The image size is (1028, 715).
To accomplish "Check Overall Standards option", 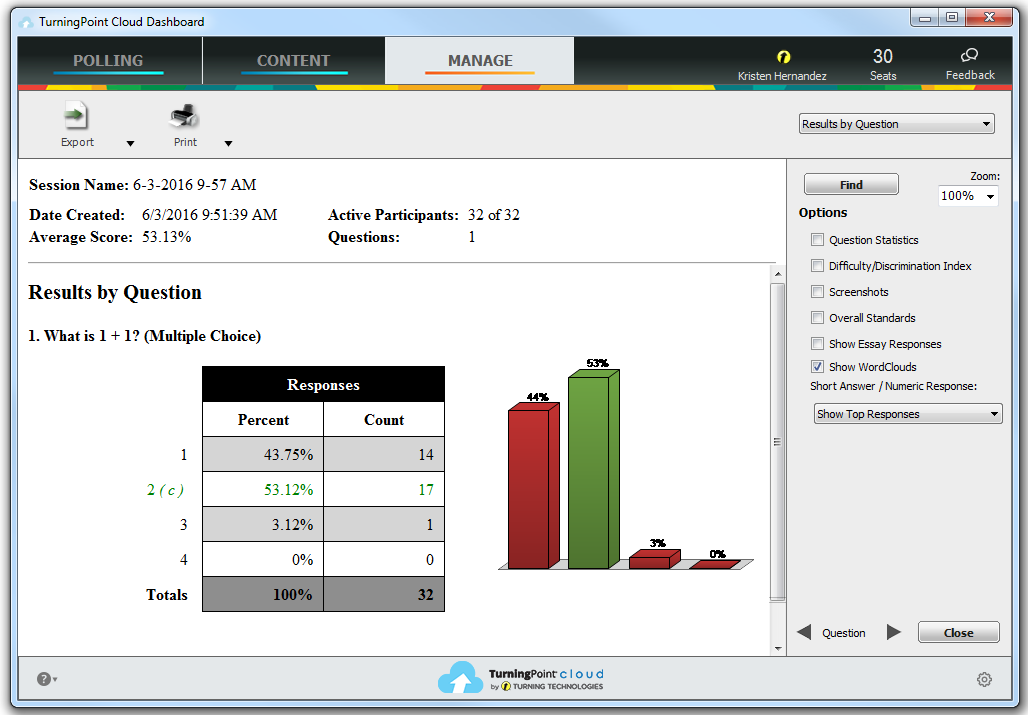I will click(817, 318).
